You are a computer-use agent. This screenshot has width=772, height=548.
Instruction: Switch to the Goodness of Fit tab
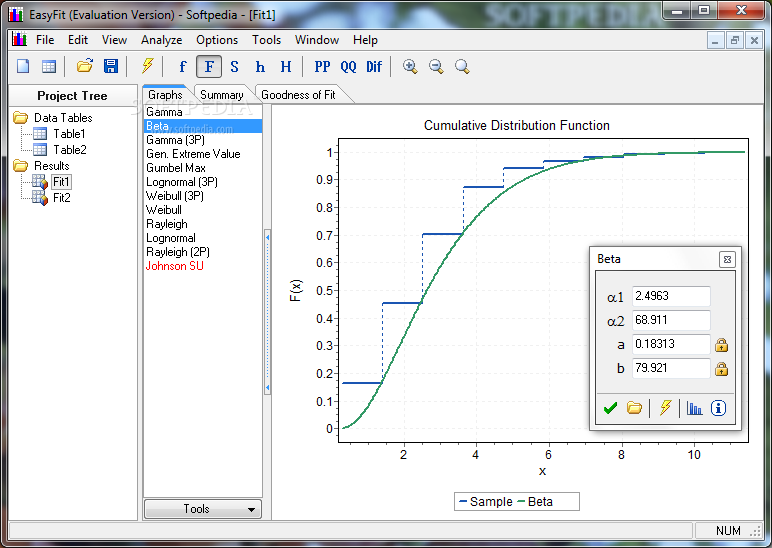298,95
